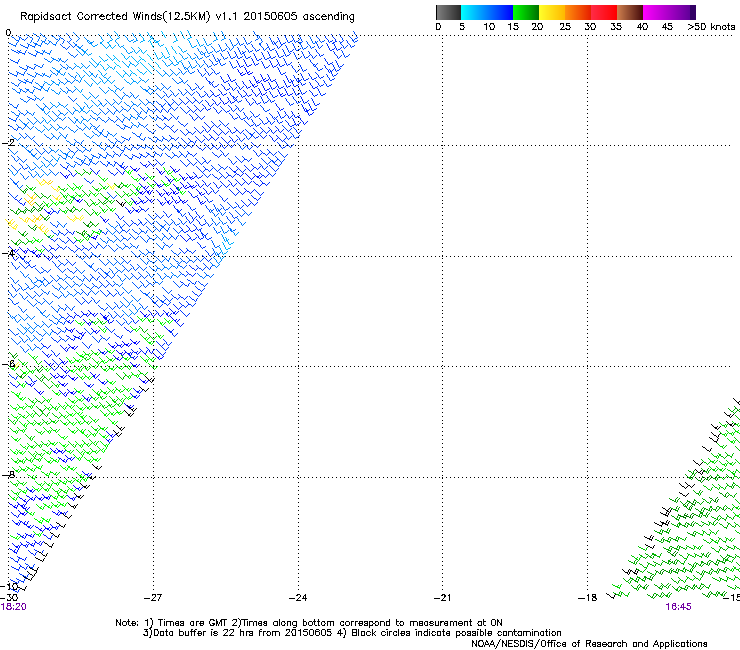The image size is (740, 650).
Task: Click the orange 25-30 knots color segment
Action: 578,12
